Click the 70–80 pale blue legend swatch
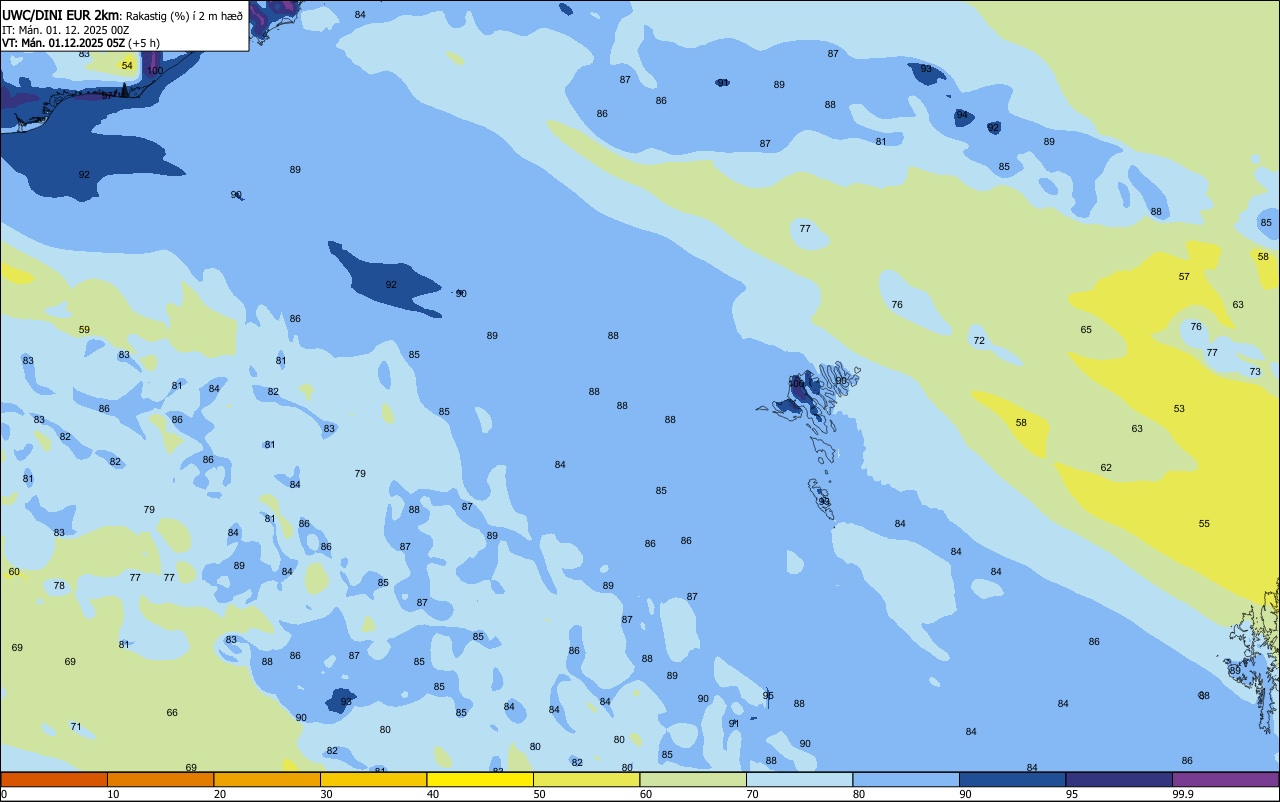This screenshot has height=802, width=1280. pos(799,779)
